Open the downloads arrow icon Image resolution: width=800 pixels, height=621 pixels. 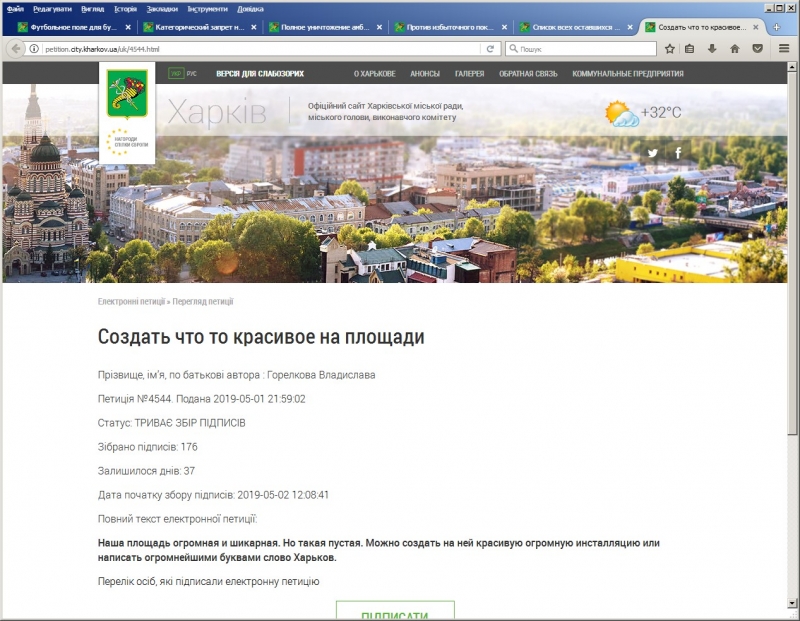(x=712, y=48)
